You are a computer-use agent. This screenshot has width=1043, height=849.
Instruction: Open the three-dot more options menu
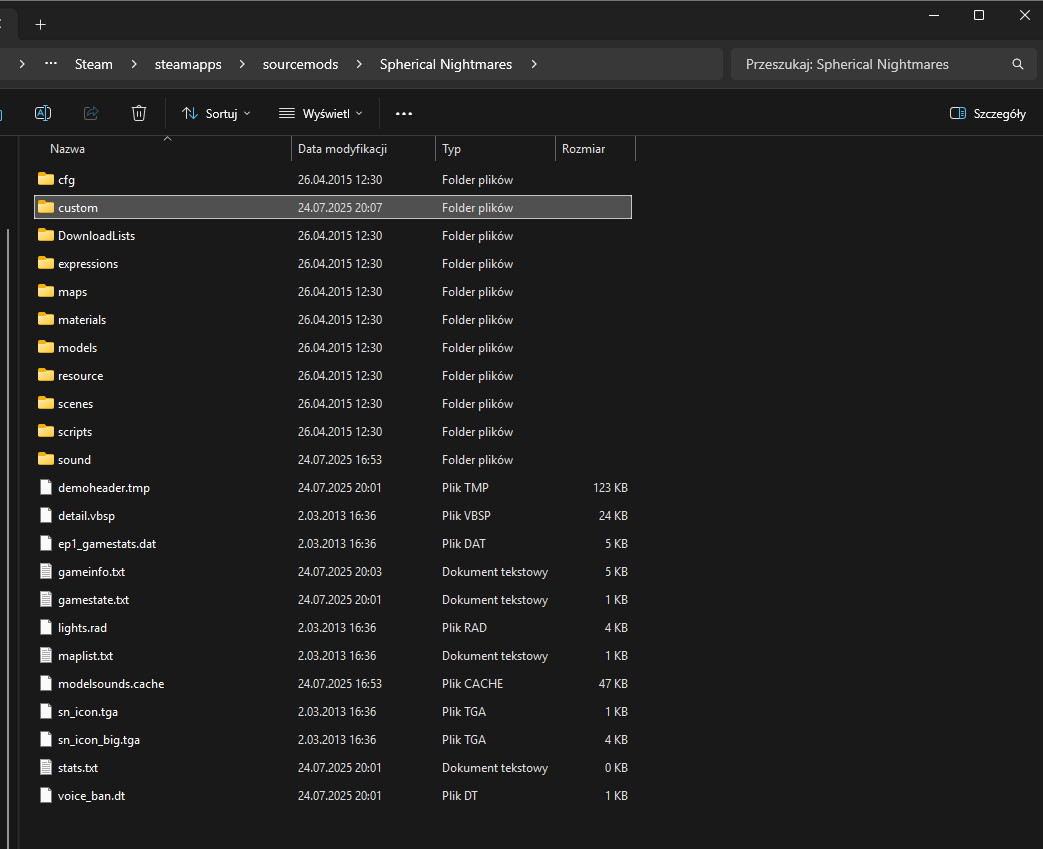(x=404, y=113)
